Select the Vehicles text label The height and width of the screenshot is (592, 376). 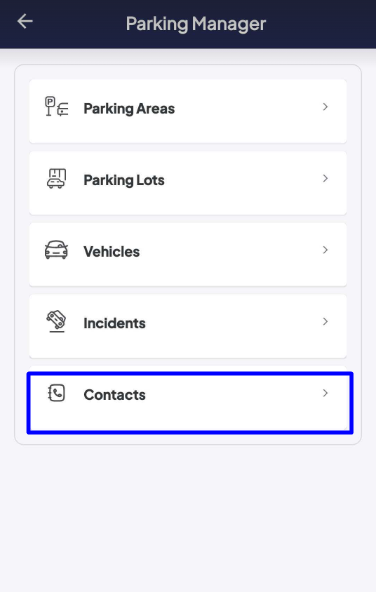point(111,251)
